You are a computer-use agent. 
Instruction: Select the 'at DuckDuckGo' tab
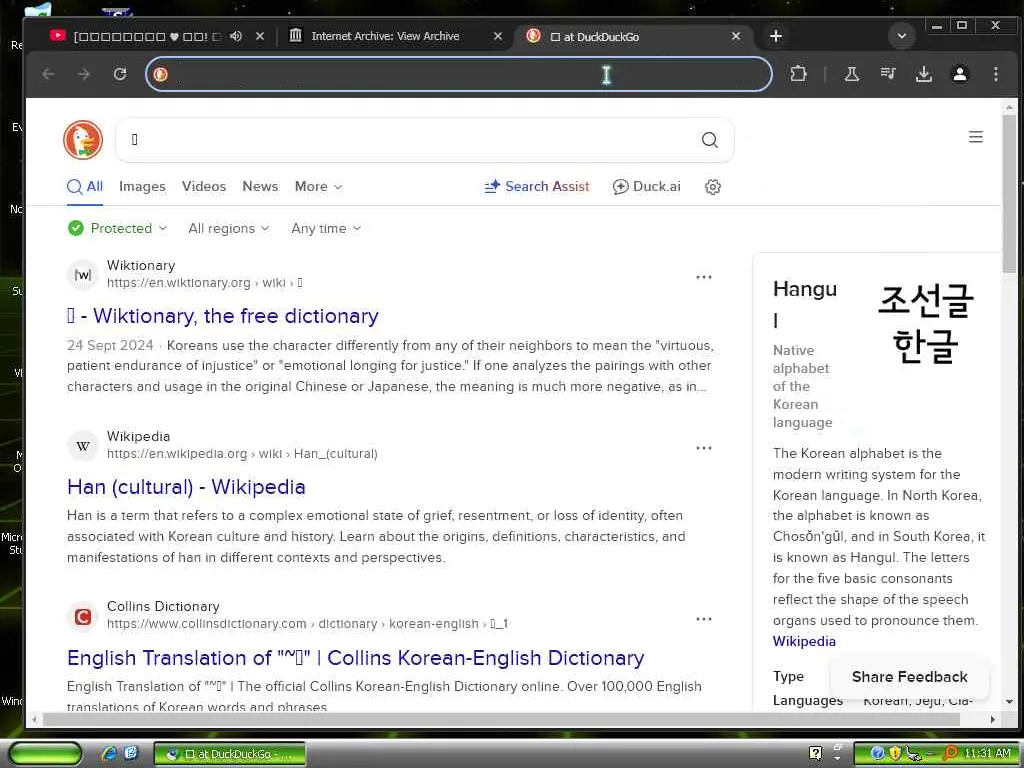(x=594, y=37)
